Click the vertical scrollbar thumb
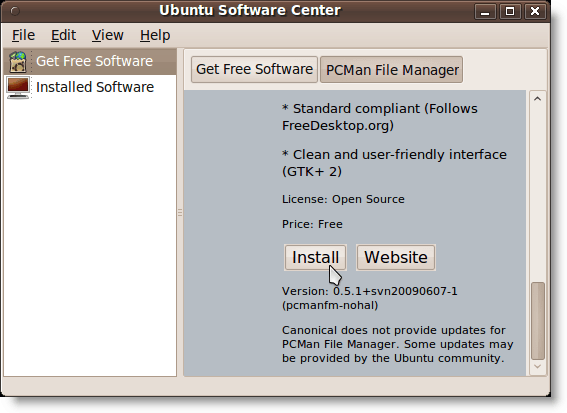 click(538, 321)
